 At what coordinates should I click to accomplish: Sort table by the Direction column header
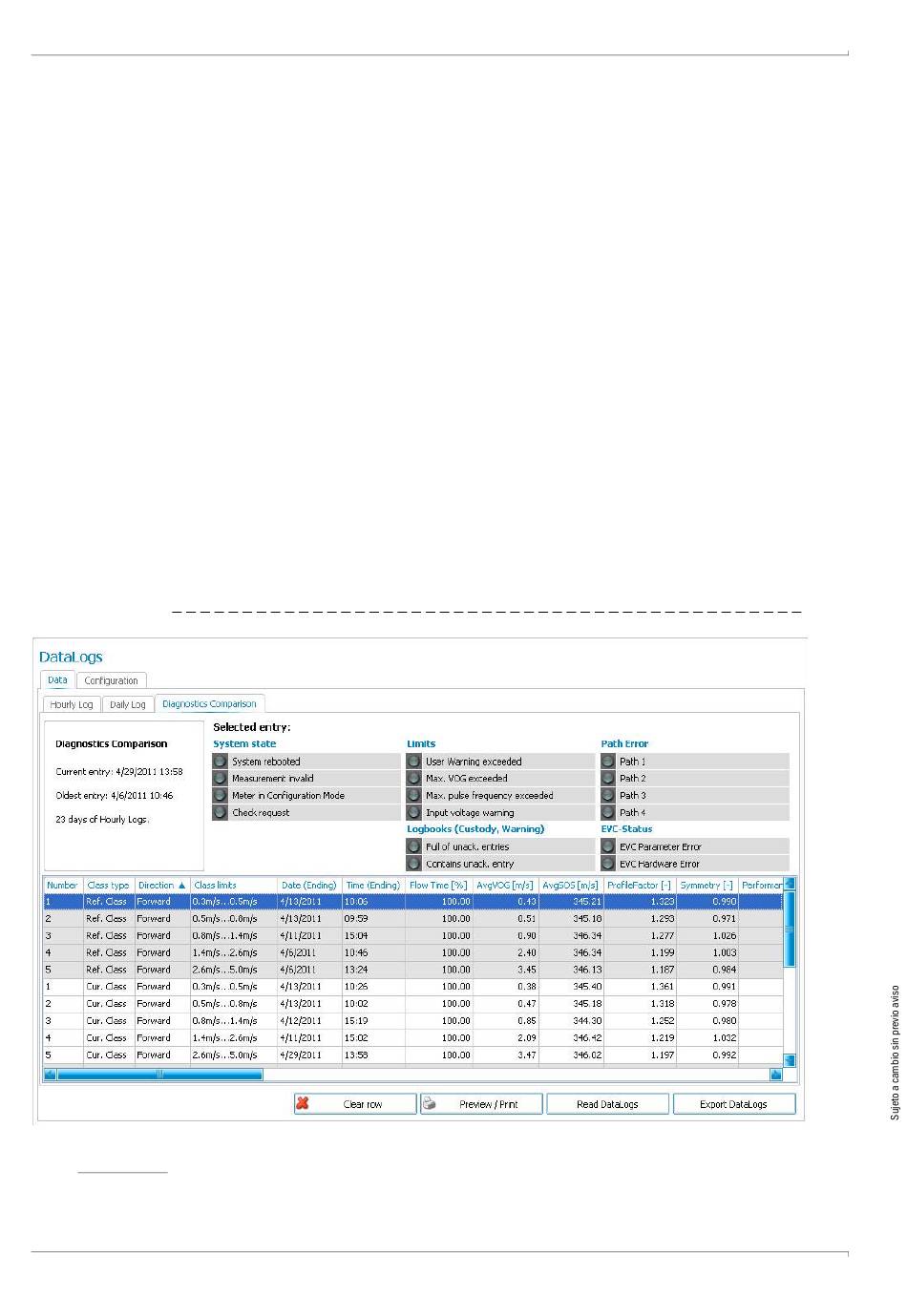(161, 886)
